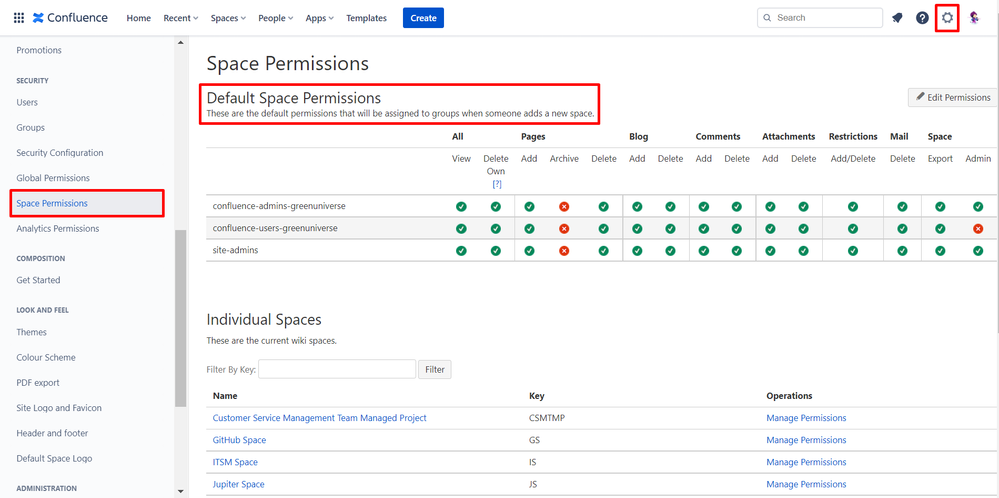Open Users in Security sidebar
The image size is (999, 498).
point(27,102)
